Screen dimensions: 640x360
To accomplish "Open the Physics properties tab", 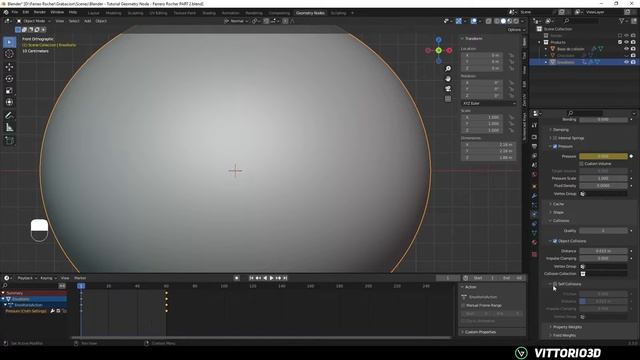I will click(534, 214).
